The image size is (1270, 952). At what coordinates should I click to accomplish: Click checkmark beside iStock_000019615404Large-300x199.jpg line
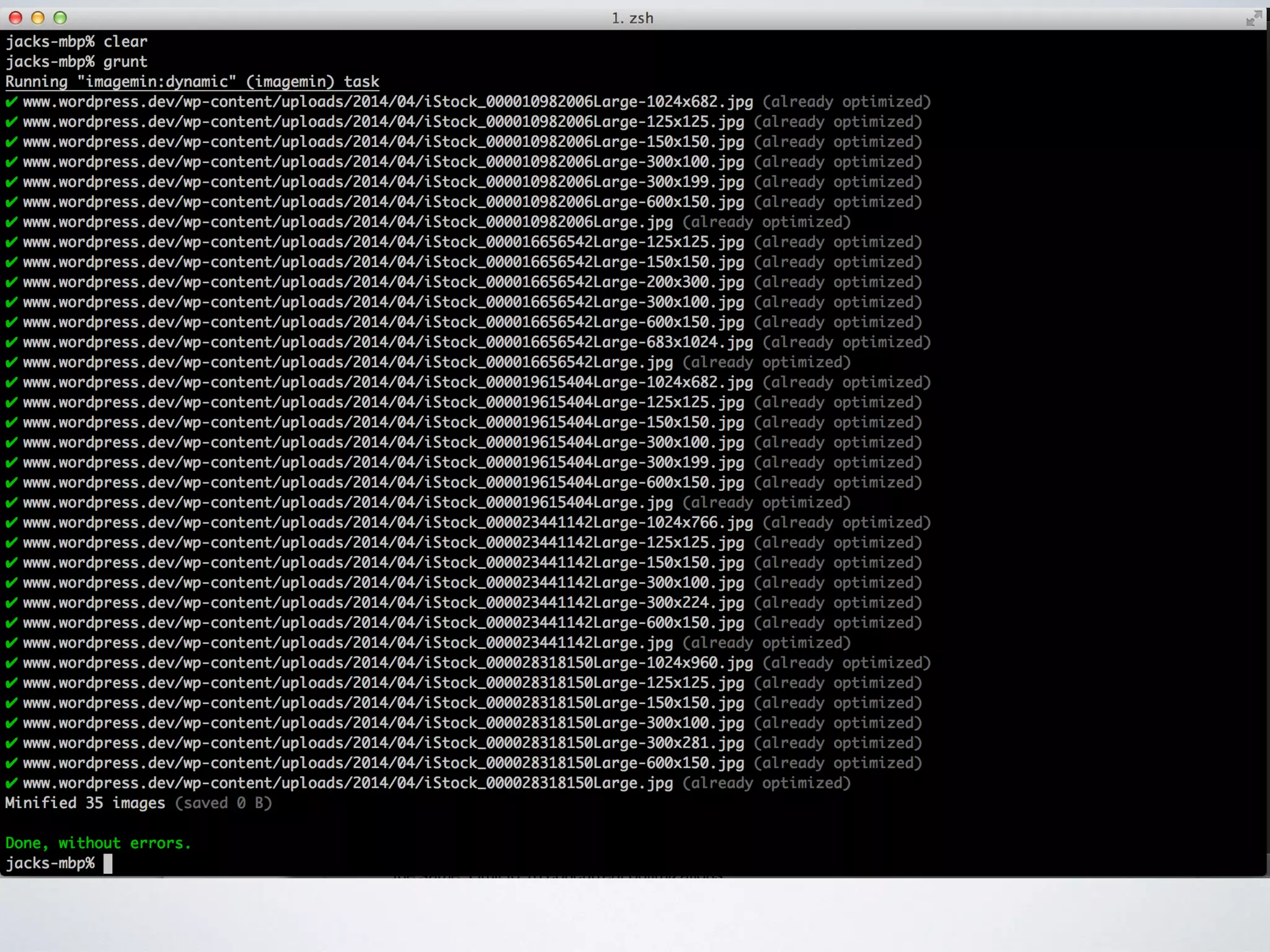tap(11, 462)
